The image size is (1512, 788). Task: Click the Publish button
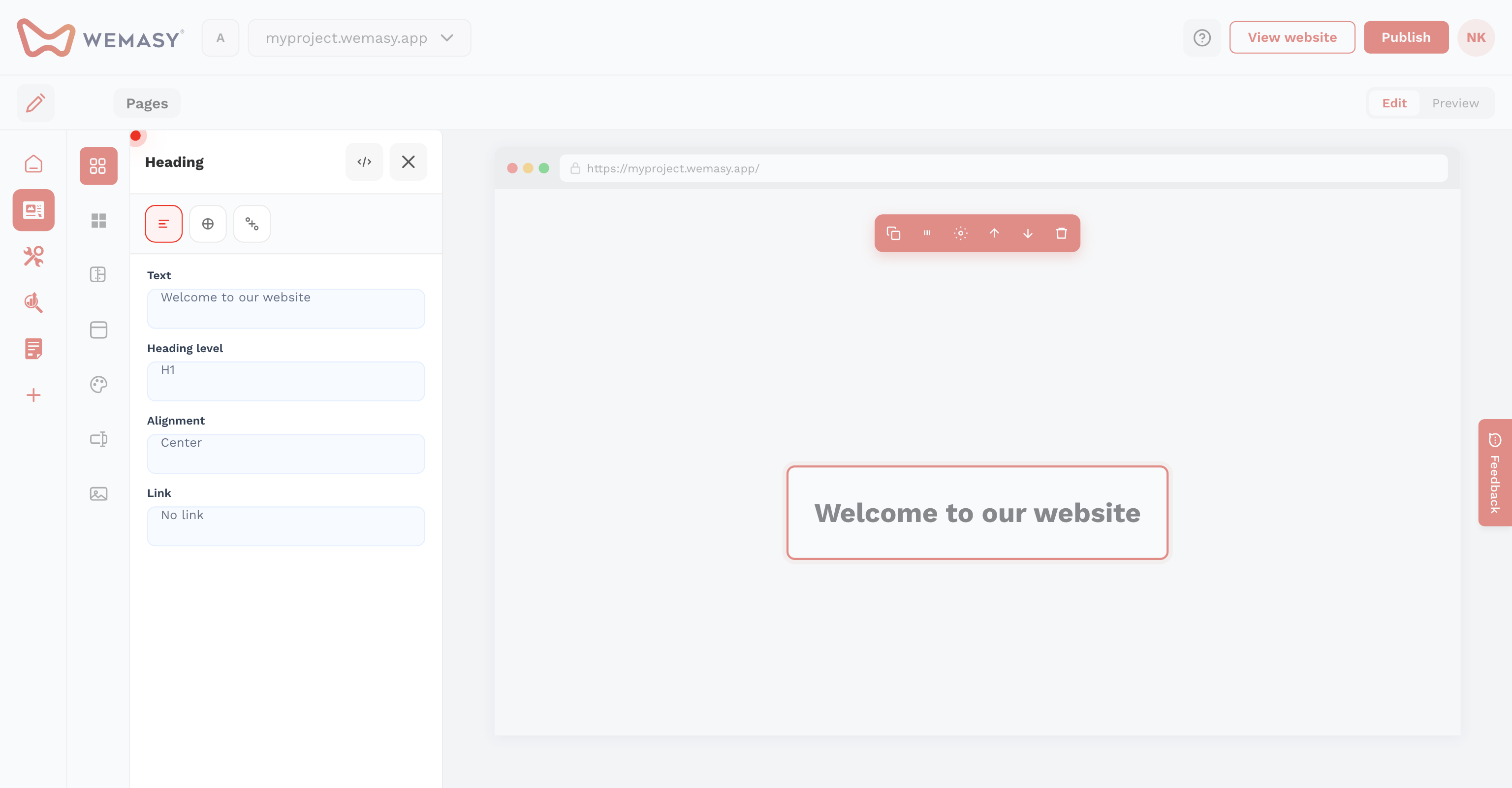1406,37
